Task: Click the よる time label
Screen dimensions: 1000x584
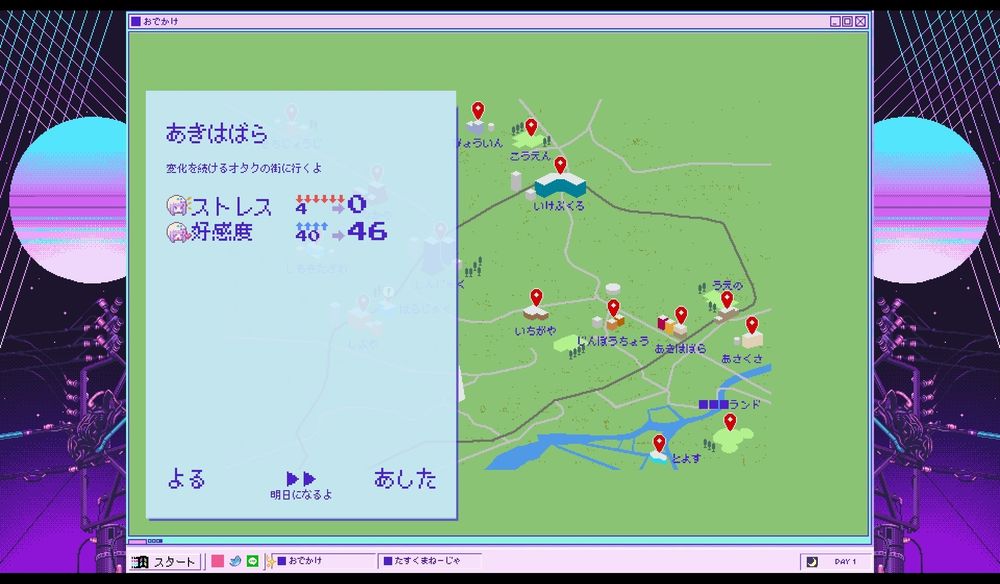Action: (x=186, y=479)
